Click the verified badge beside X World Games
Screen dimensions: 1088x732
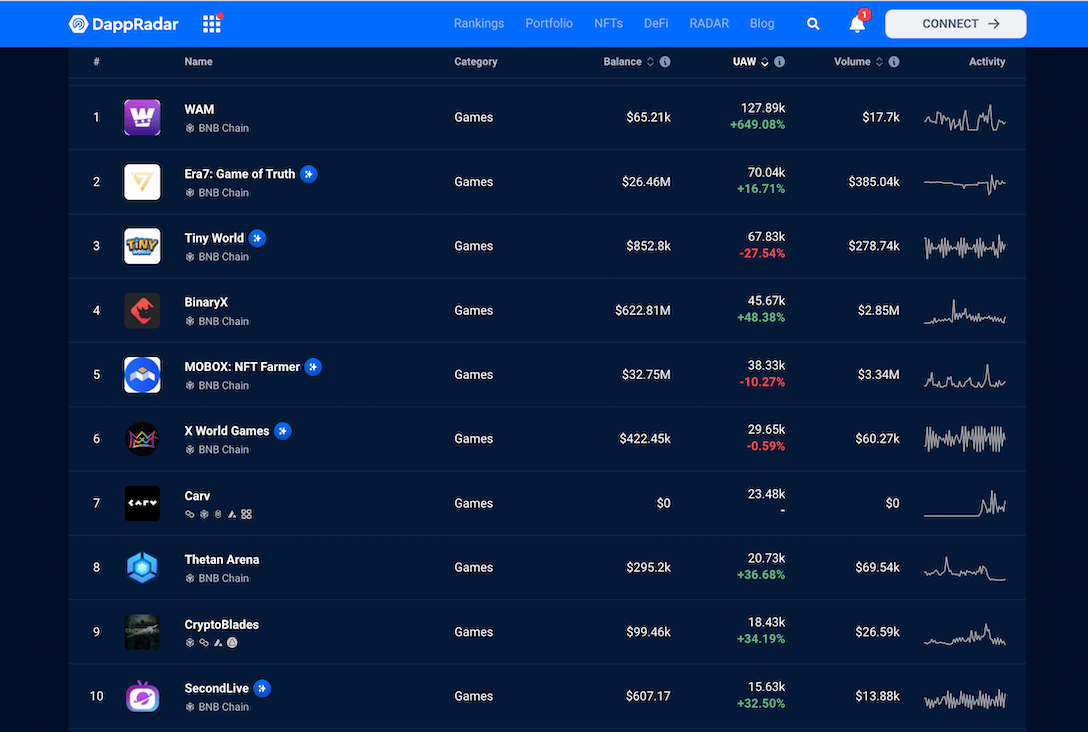(282, 430)
